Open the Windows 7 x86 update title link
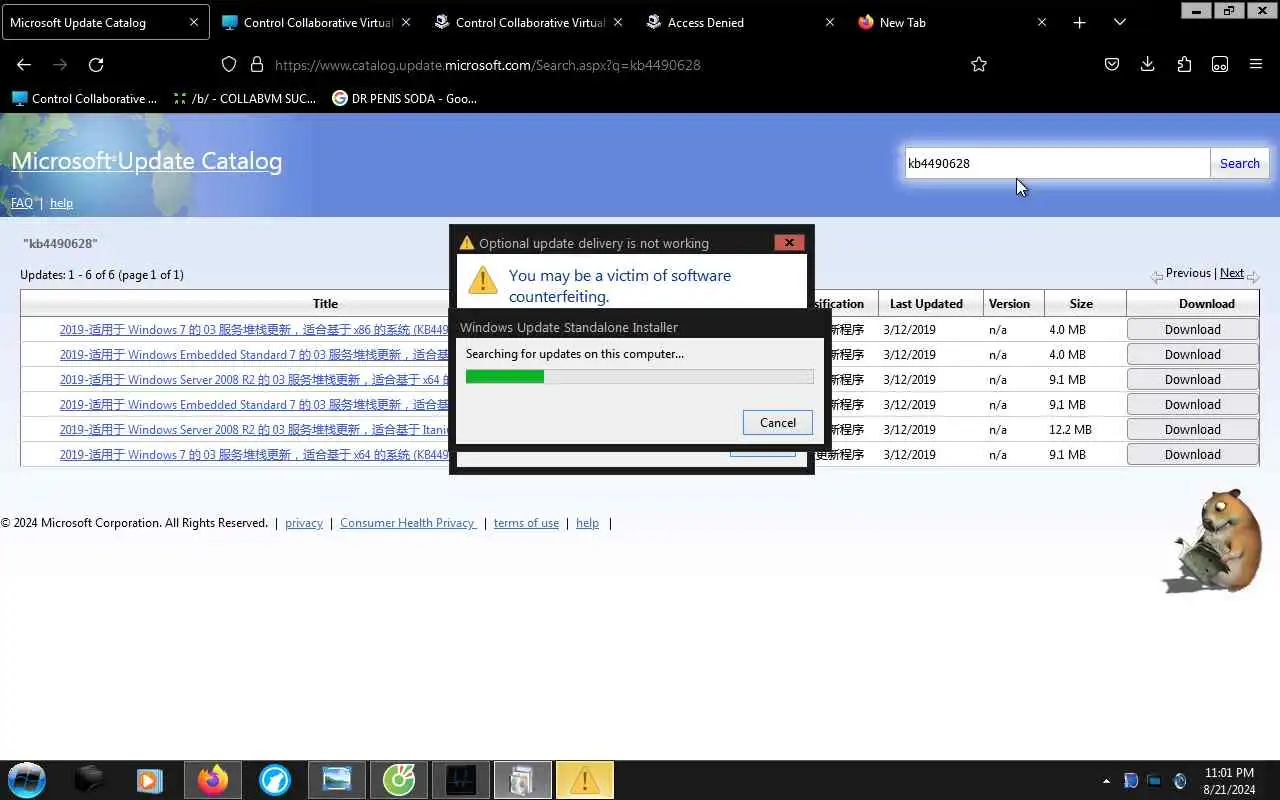 (254, 329)
